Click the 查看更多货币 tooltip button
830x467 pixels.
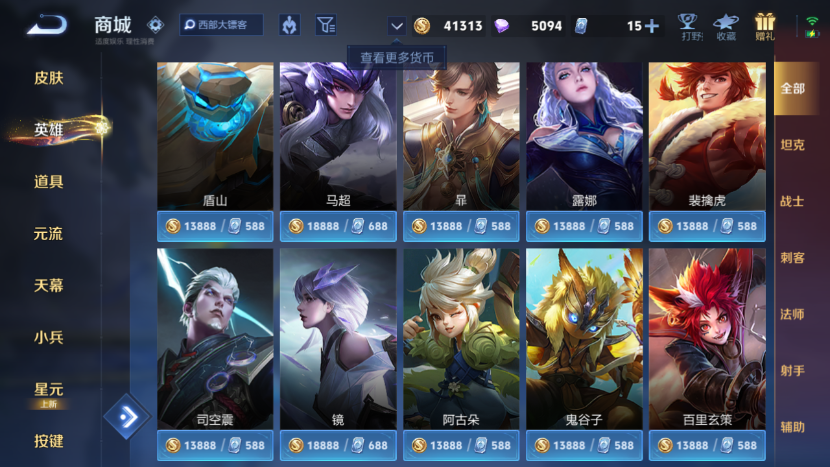[396, 57]
